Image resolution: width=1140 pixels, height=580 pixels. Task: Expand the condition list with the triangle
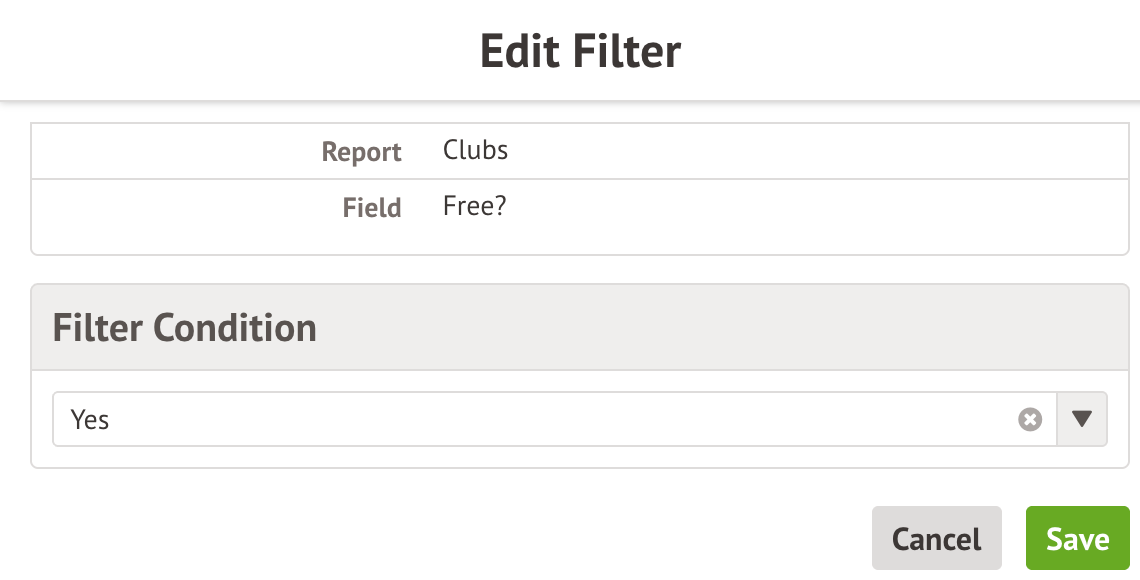click(1082, 419)
